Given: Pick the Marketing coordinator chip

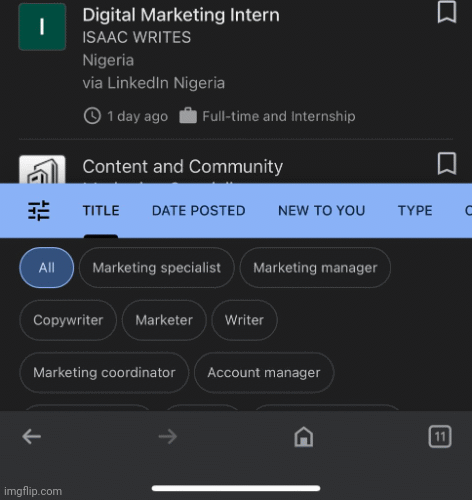Looking at the screenshot, I should tap(104, 372).
